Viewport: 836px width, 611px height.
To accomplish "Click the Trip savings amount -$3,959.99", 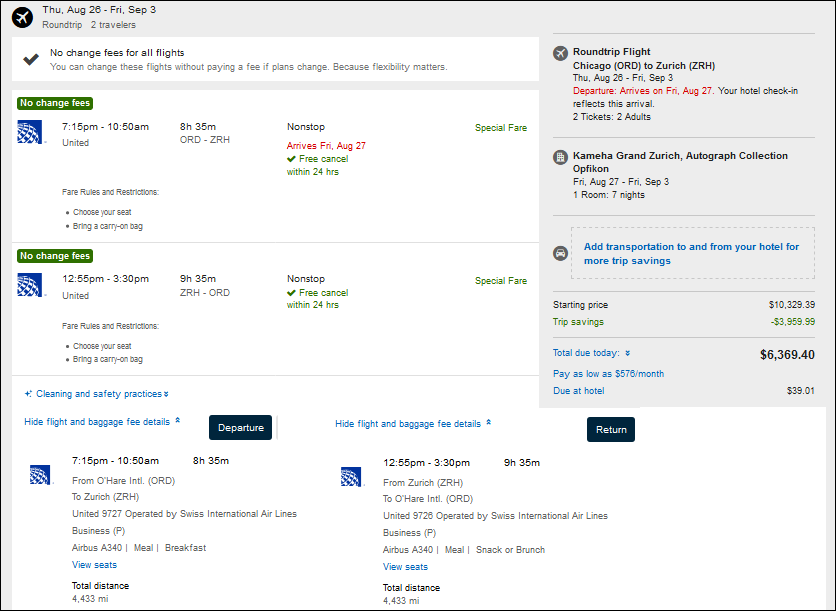I will pyautogui.click(x=793, y=322).
